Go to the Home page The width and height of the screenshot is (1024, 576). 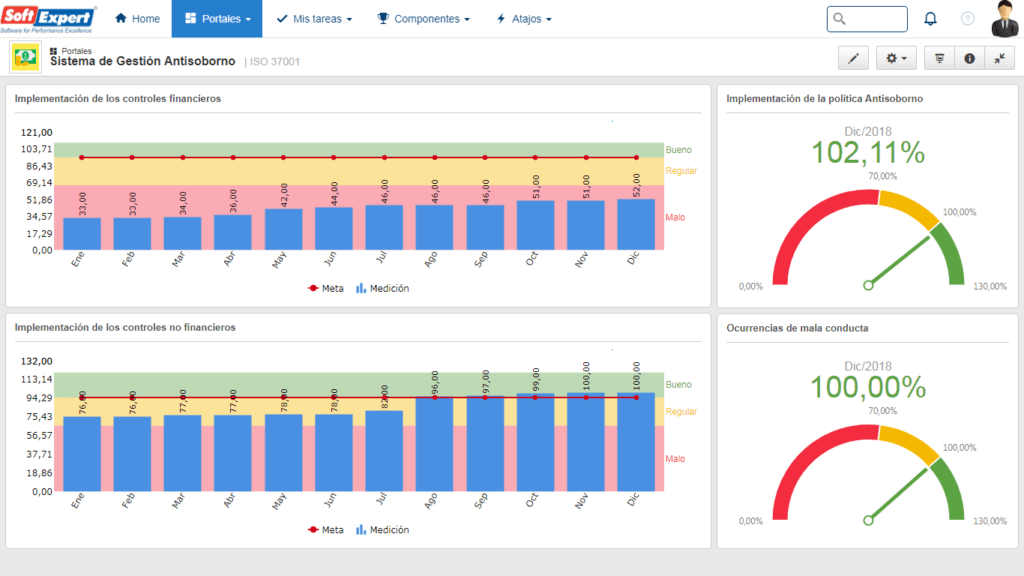(137, 19)
